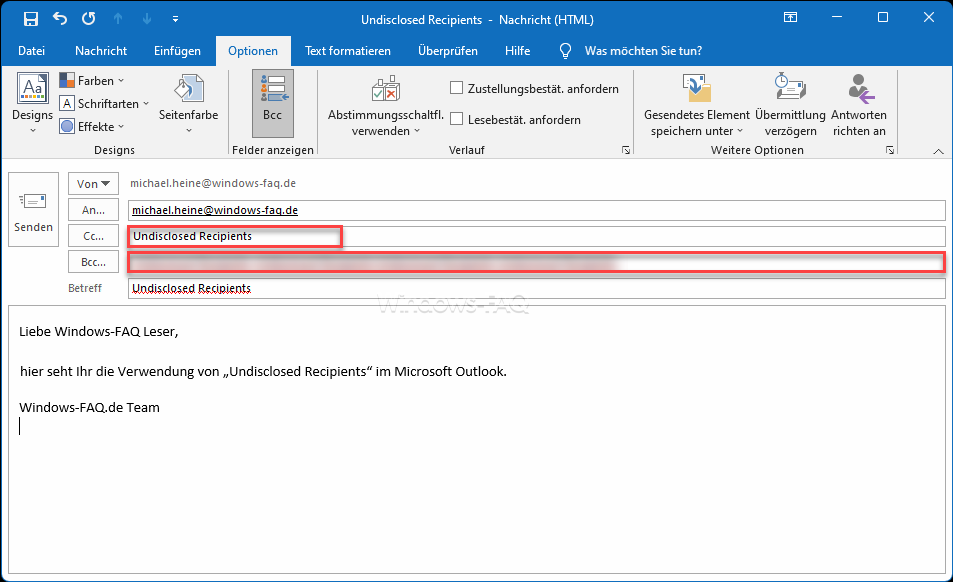The width and height of the screenshot is (953, 582).
Task: Click into the Cc field
Action: click(x=537, y=236)
